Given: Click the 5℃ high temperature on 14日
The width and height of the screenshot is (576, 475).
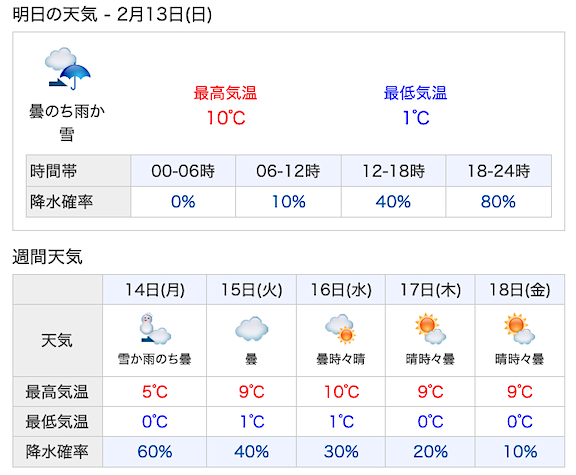Looking at the screenshot, I should pyautogui.click(x=155, y=392).
